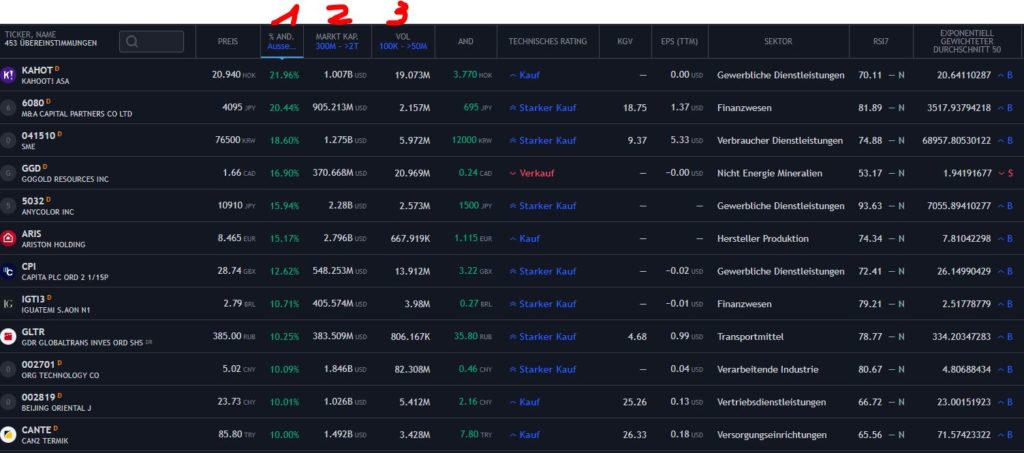The image size is (1024, 453).
Task: Open the ARIS ticker link
Action: pos(31,234)
